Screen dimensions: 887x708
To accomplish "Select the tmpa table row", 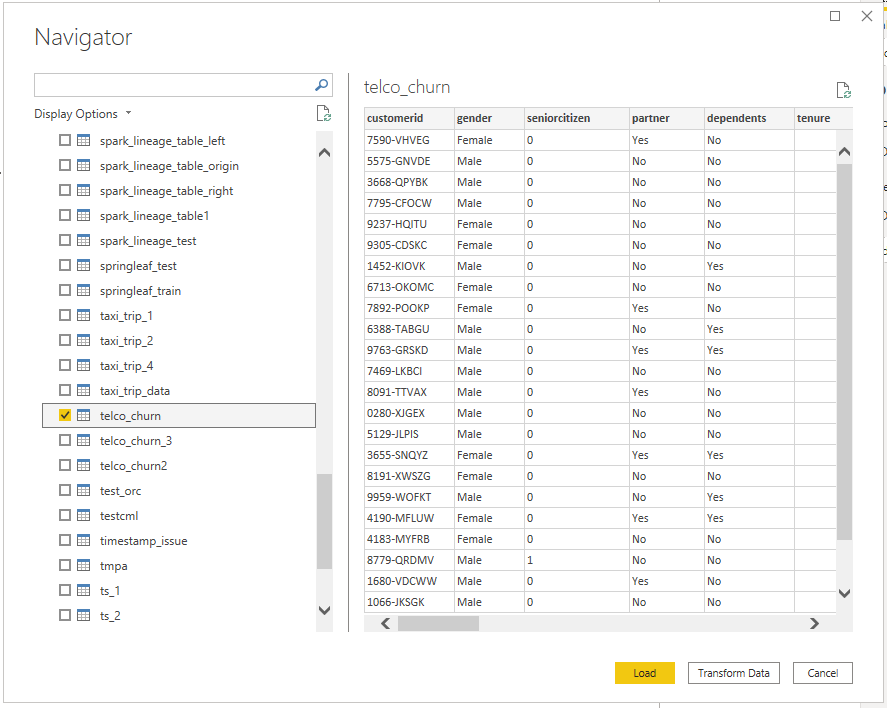I will point(179,565).
